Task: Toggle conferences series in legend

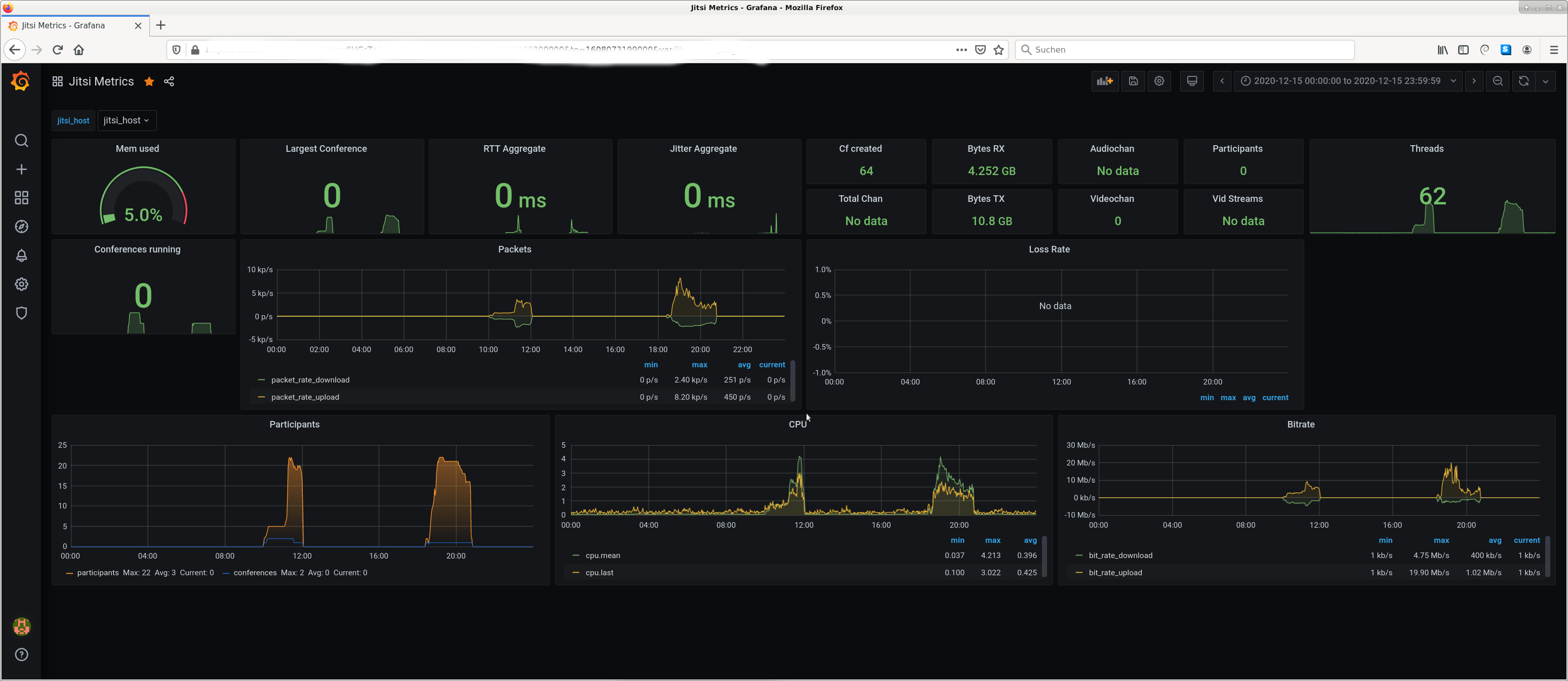Action: (x=255, y=572)
